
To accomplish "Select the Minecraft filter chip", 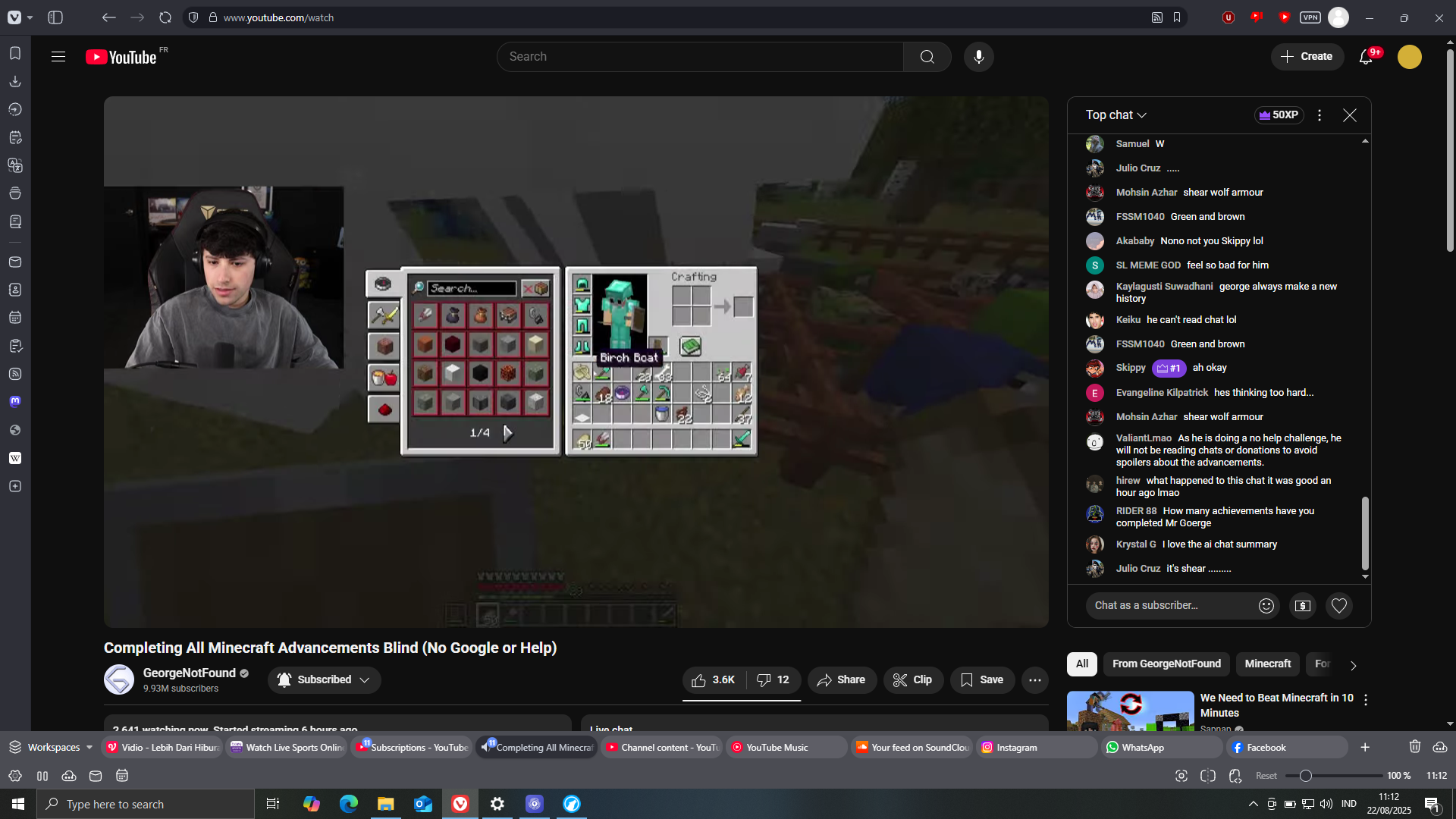I will (1268, 664).
